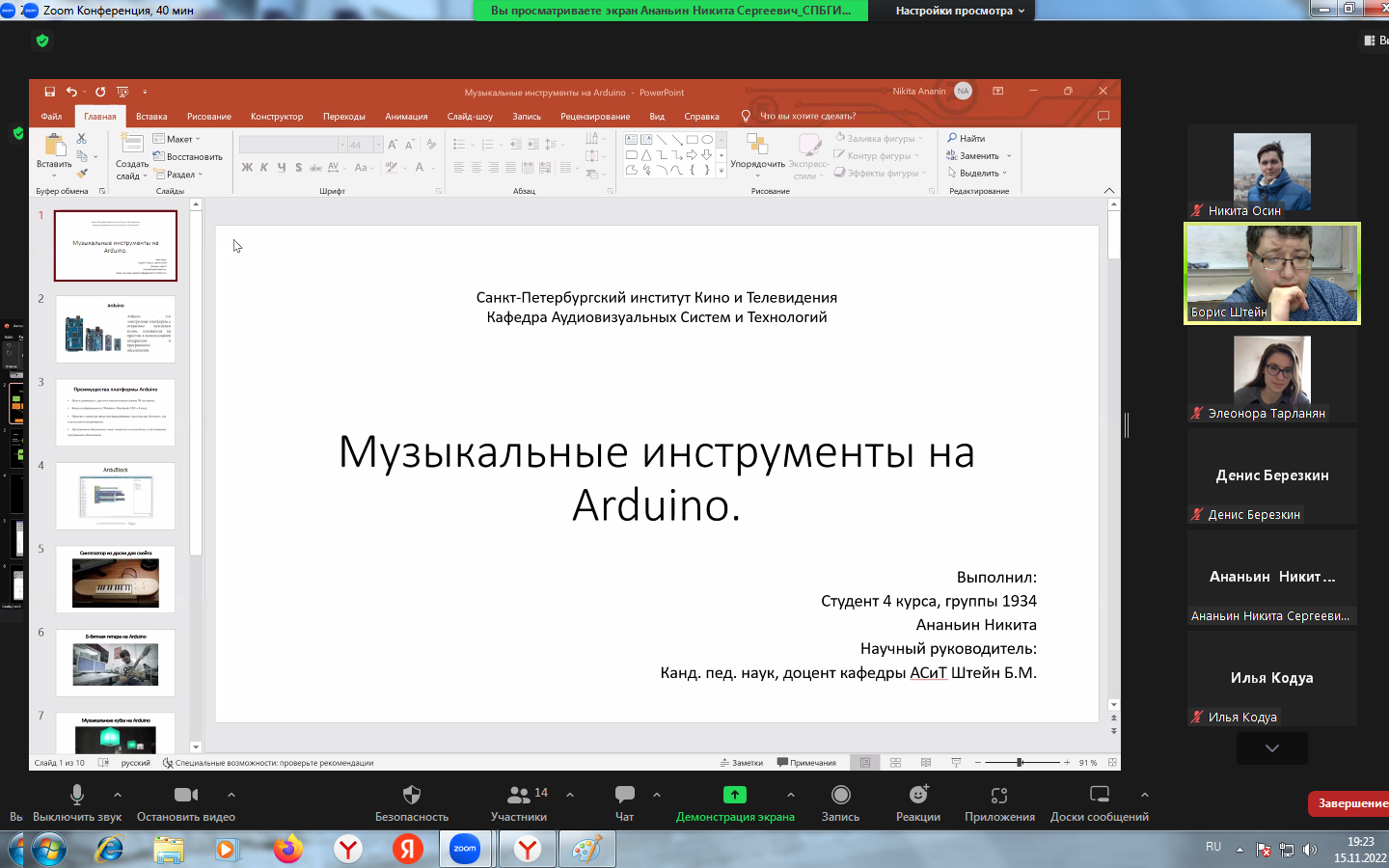Click the Запись record icon in Zoom
Viewport: 1389px width, 868px height.
[841, 795]
